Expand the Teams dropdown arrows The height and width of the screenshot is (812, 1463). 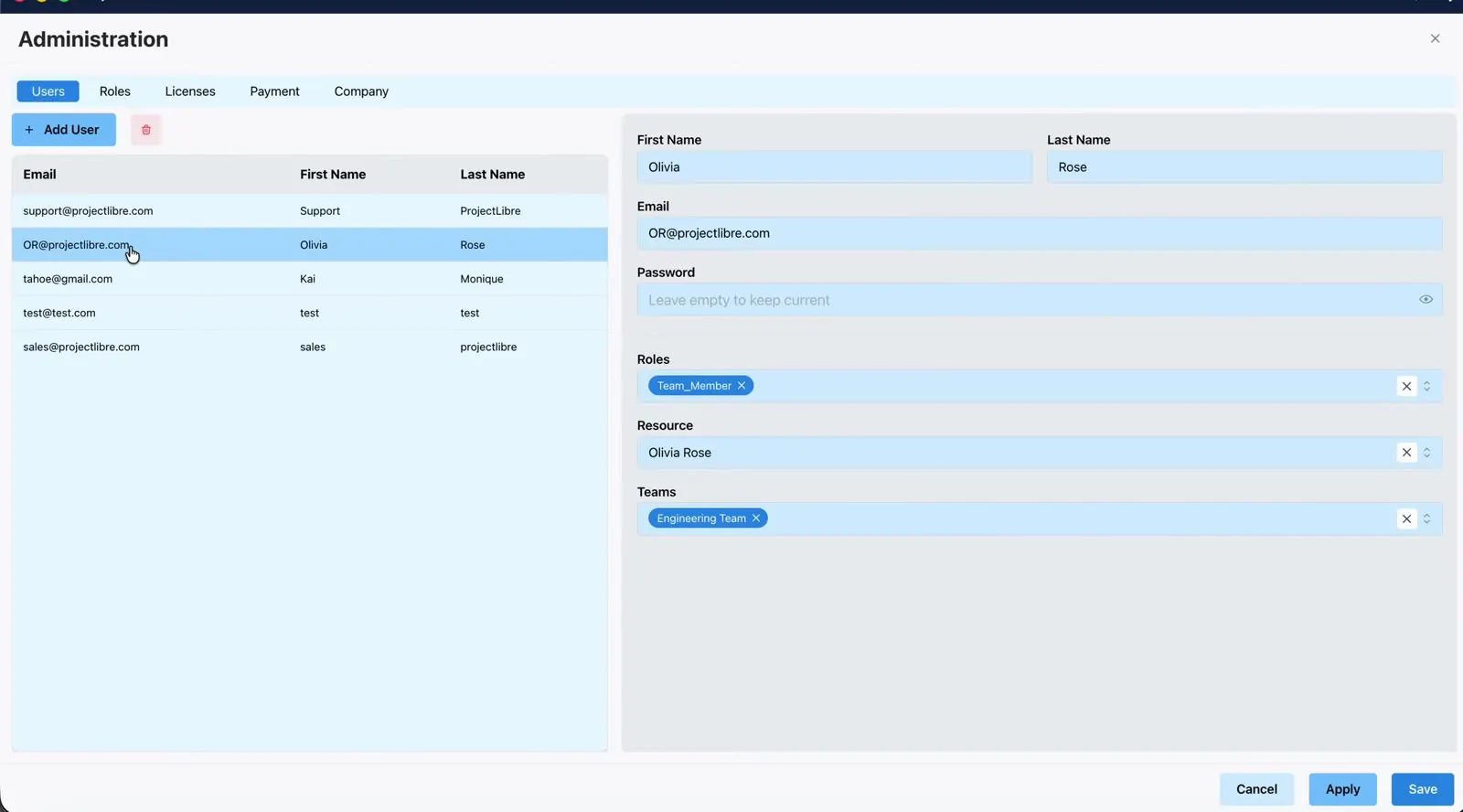pos(1426,518)
